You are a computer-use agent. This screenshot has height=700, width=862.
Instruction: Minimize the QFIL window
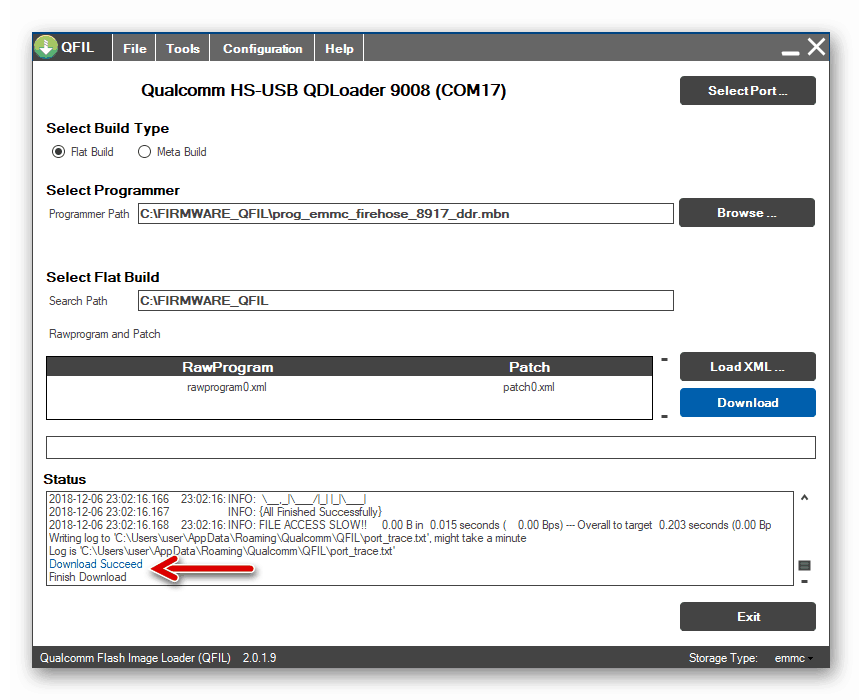coord(791,53)
